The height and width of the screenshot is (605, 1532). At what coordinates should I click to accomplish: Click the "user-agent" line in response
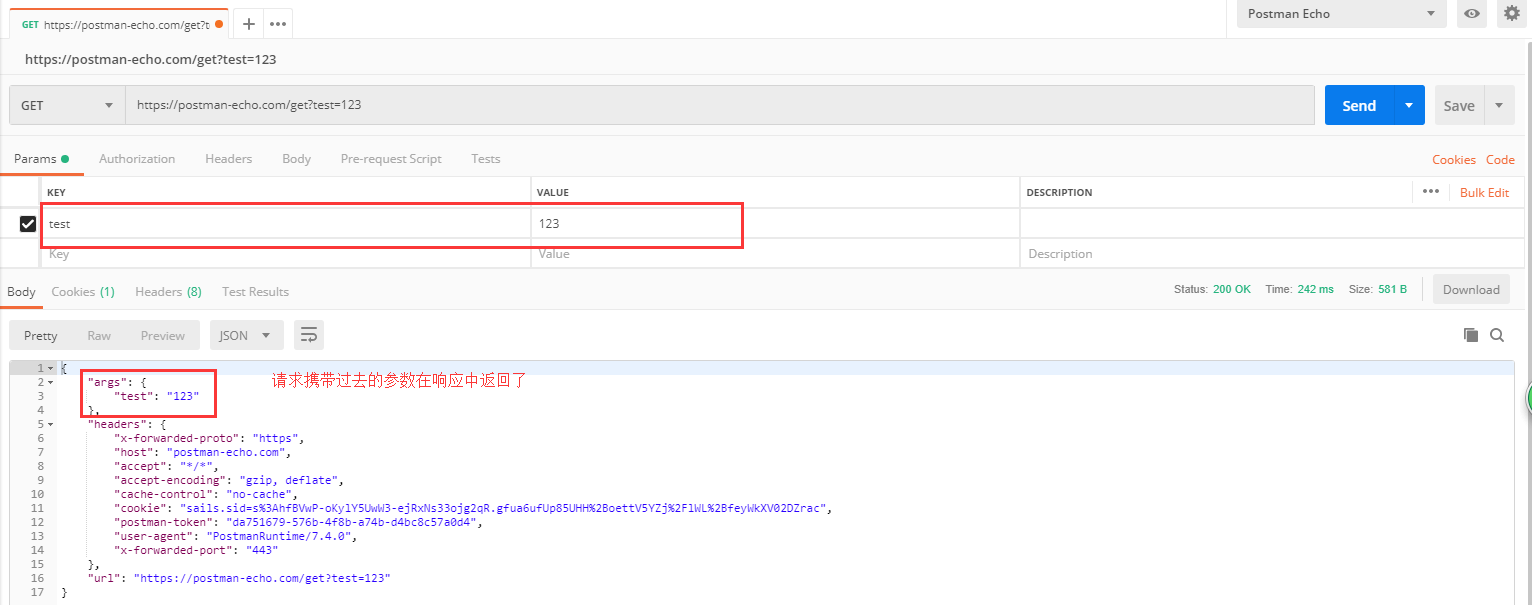236,536
